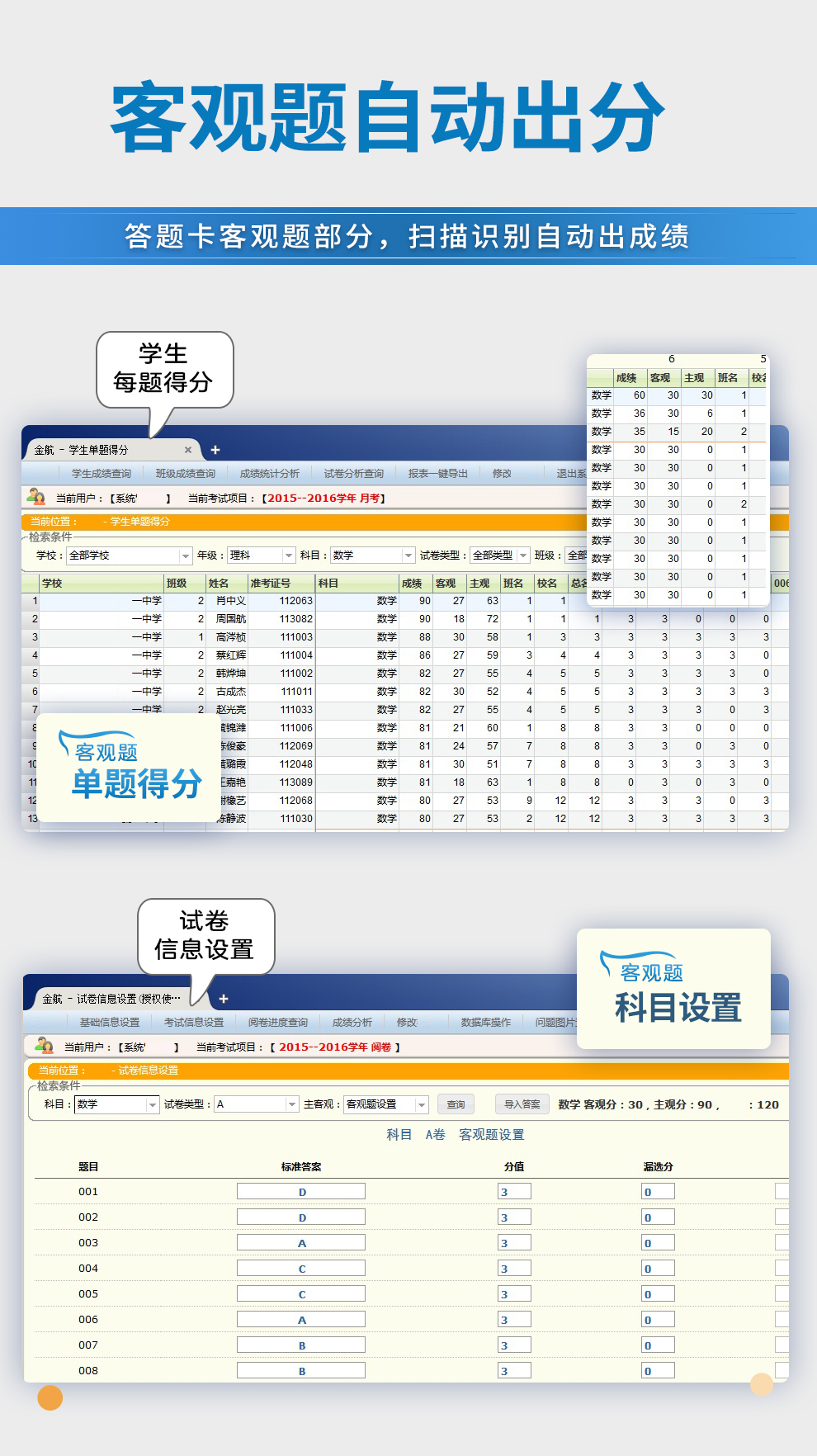817x1456 pixels.
Task: Click the 漏选分 field for question 008
Action: click(x=659, y=1371)
